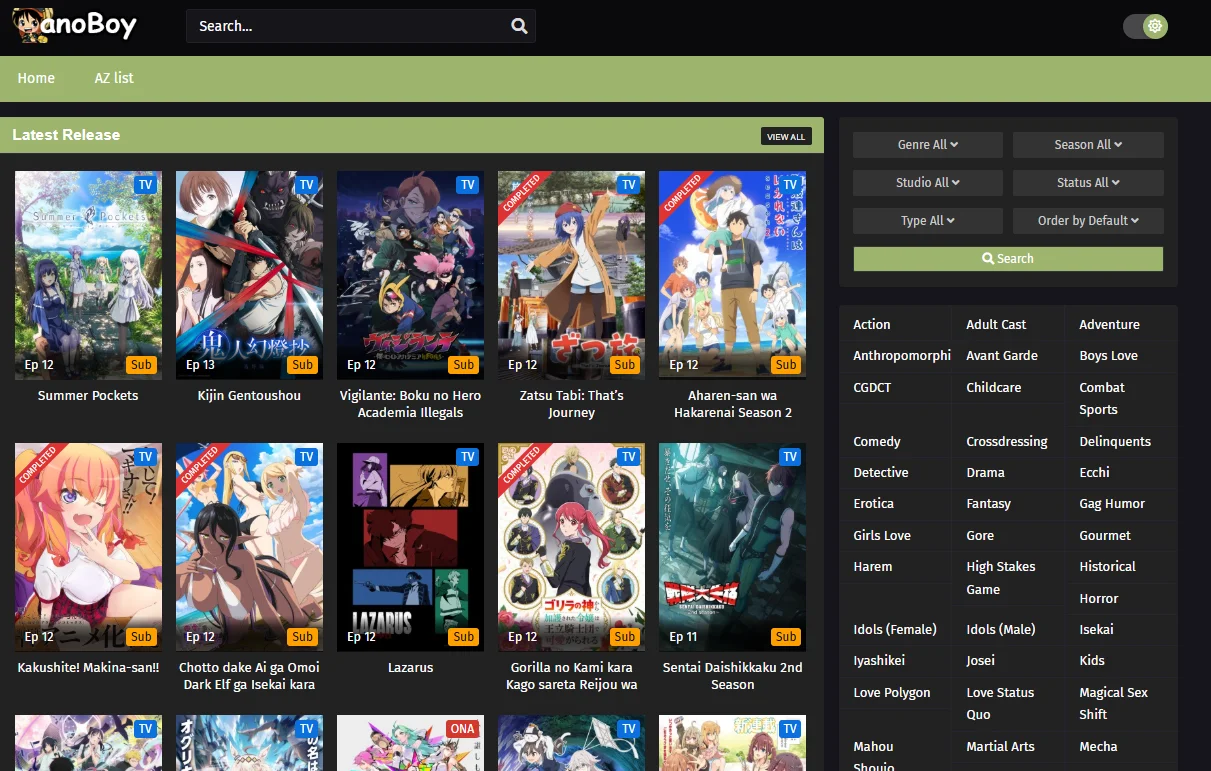This screenshot has width=1211, height=771.
Task: Toggle the theme switch with gear icon
Action: pos(1145,26)
